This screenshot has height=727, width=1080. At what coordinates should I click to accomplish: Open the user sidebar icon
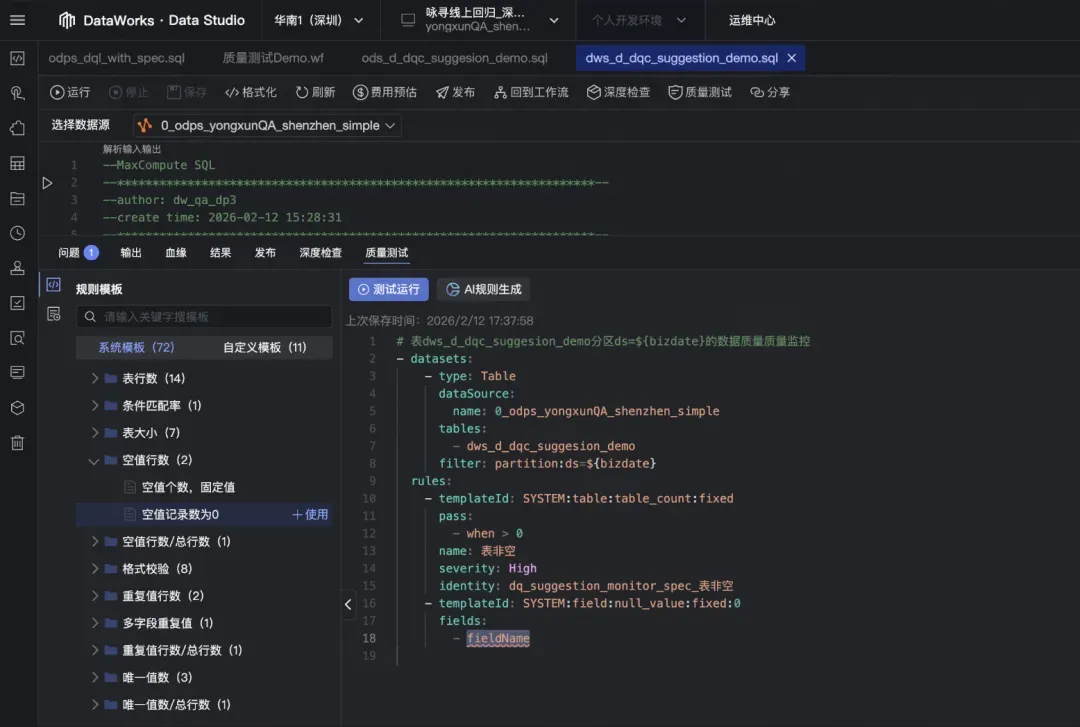[x=17, y=268]
